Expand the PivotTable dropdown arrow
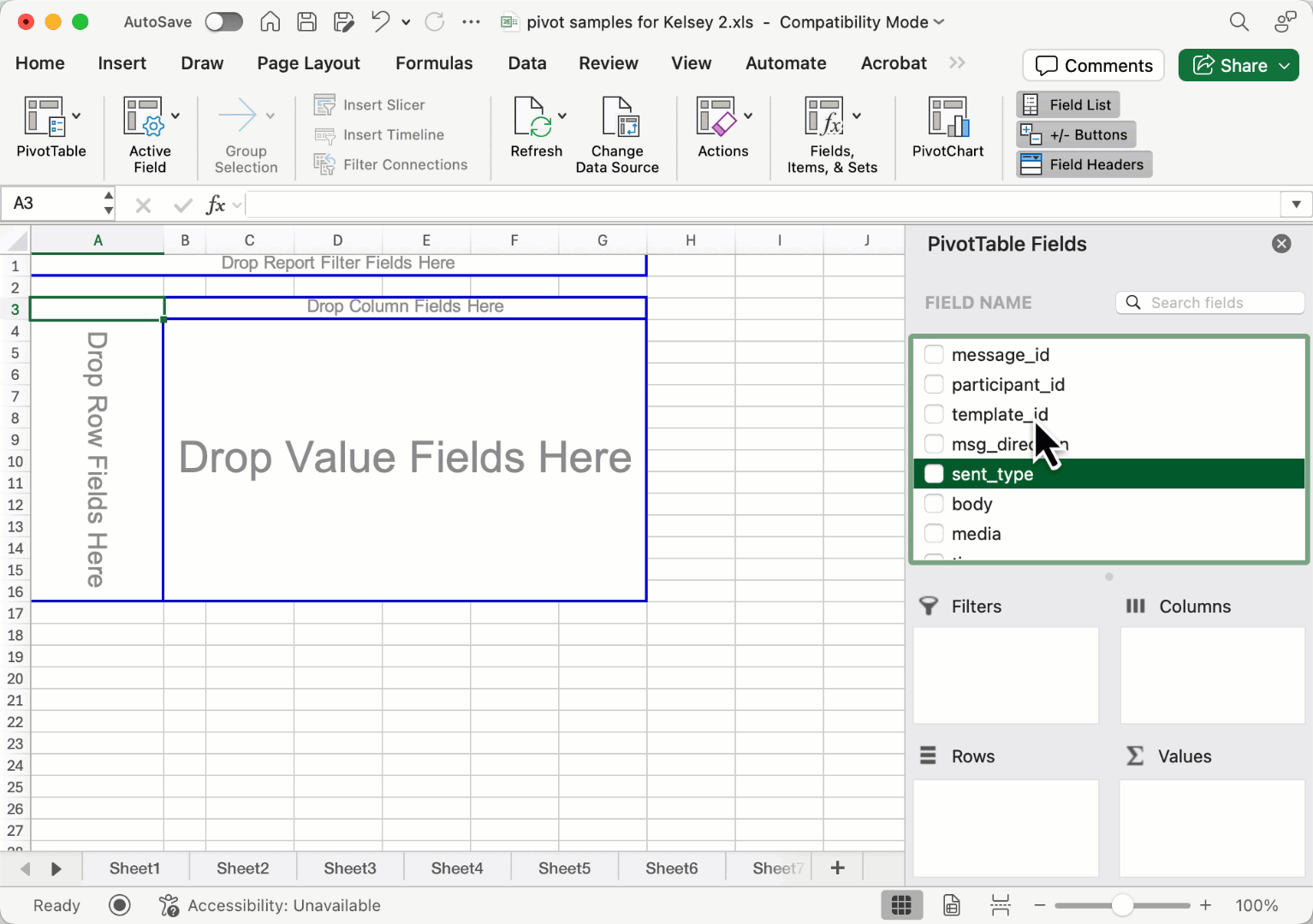The width and height of the screenshot is (1313, 924). click(x=76, y=116)
